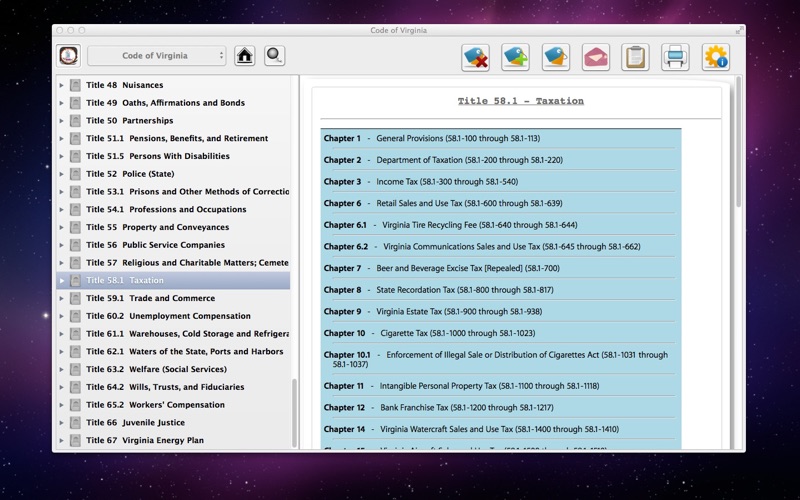Click the book icon for Title 56 Public Service
The height and width of the screenshot is (500, 800).
(x=76, y=245)
